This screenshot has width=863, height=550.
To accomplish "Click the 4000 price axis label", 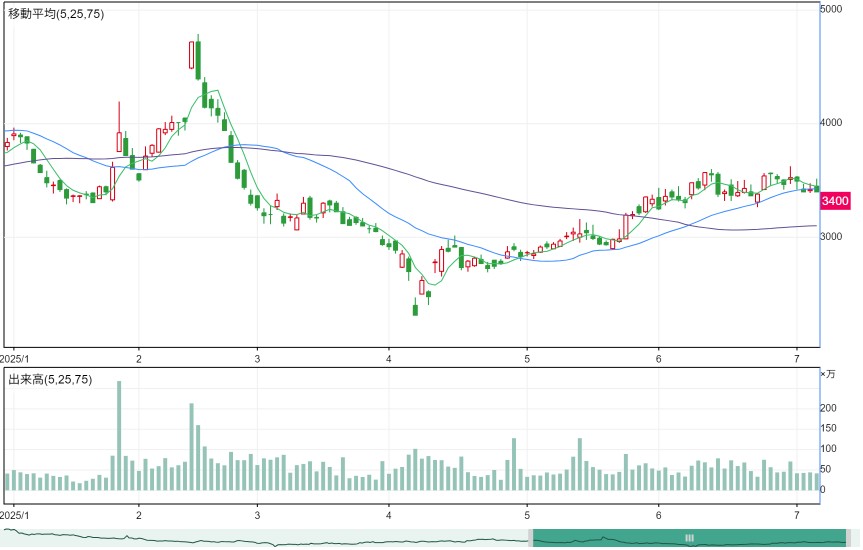I will pyautogui.click(x=831, y=122).
